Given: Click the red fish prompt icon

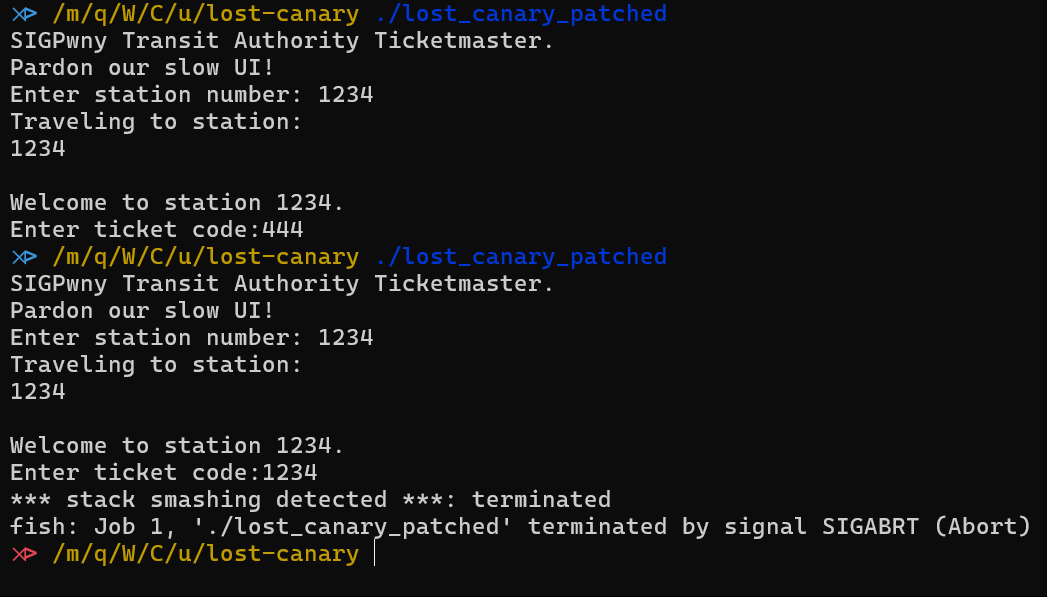Looking at the screenshot, I should (24, 554).
